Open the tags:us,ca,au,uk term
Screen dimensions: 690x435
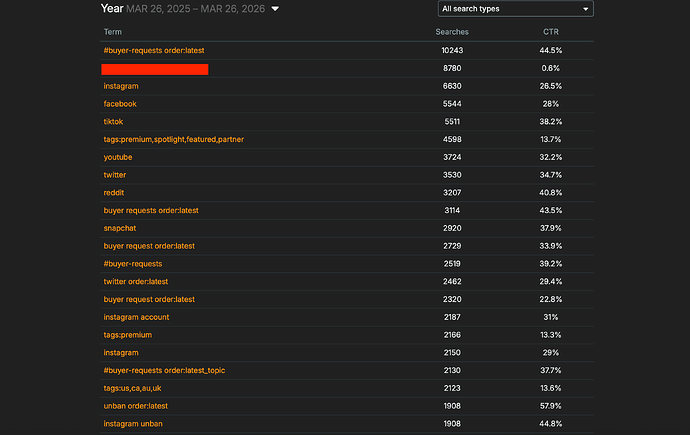click(x=132, y=388)
